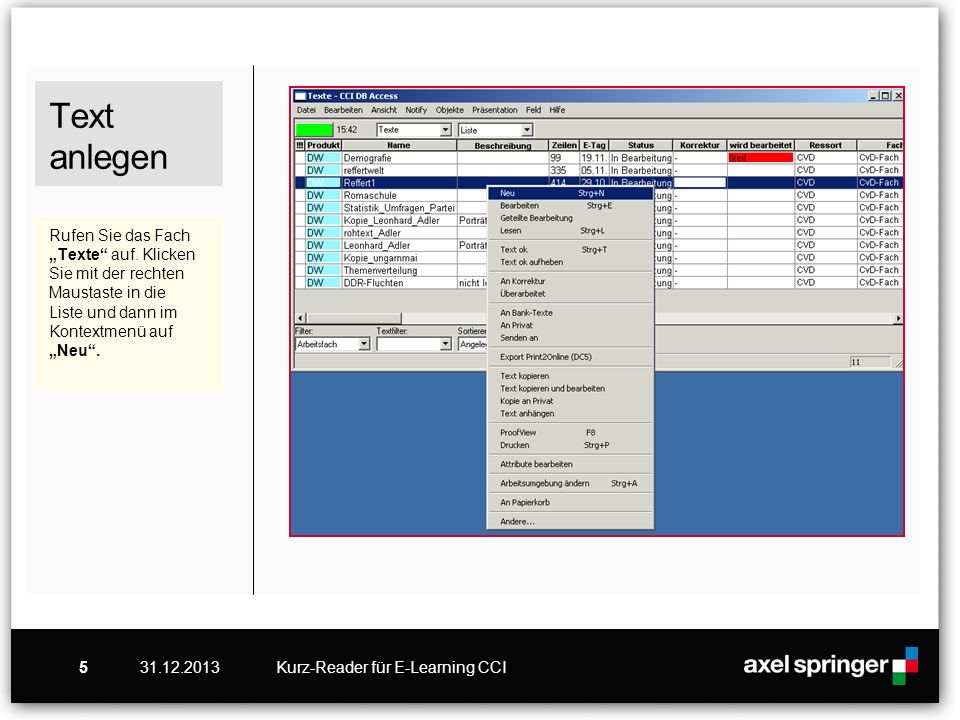Select Kopie an Privat entry

pyautogui.click(x=570, y=401)
